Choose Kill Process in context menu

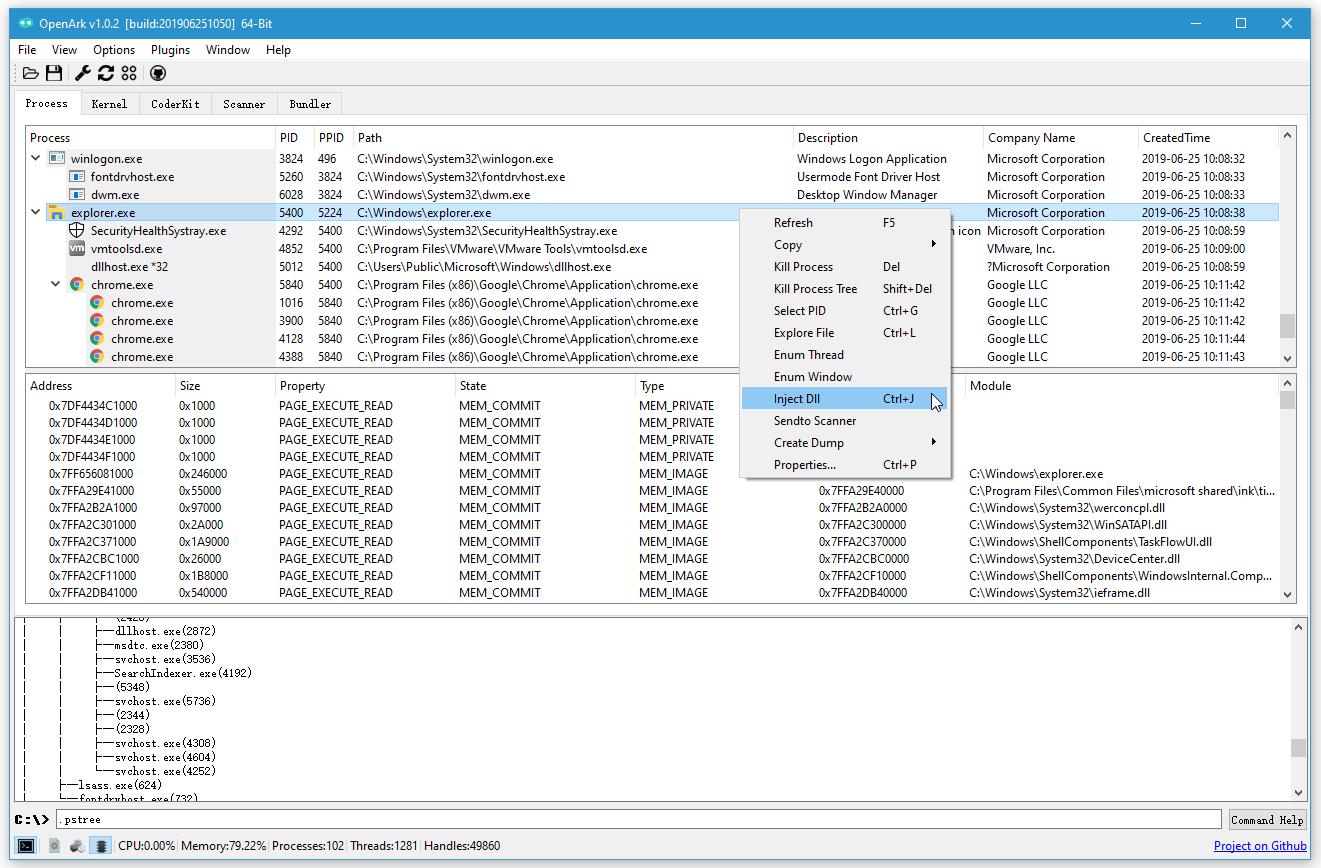click(x=844, y=266)
